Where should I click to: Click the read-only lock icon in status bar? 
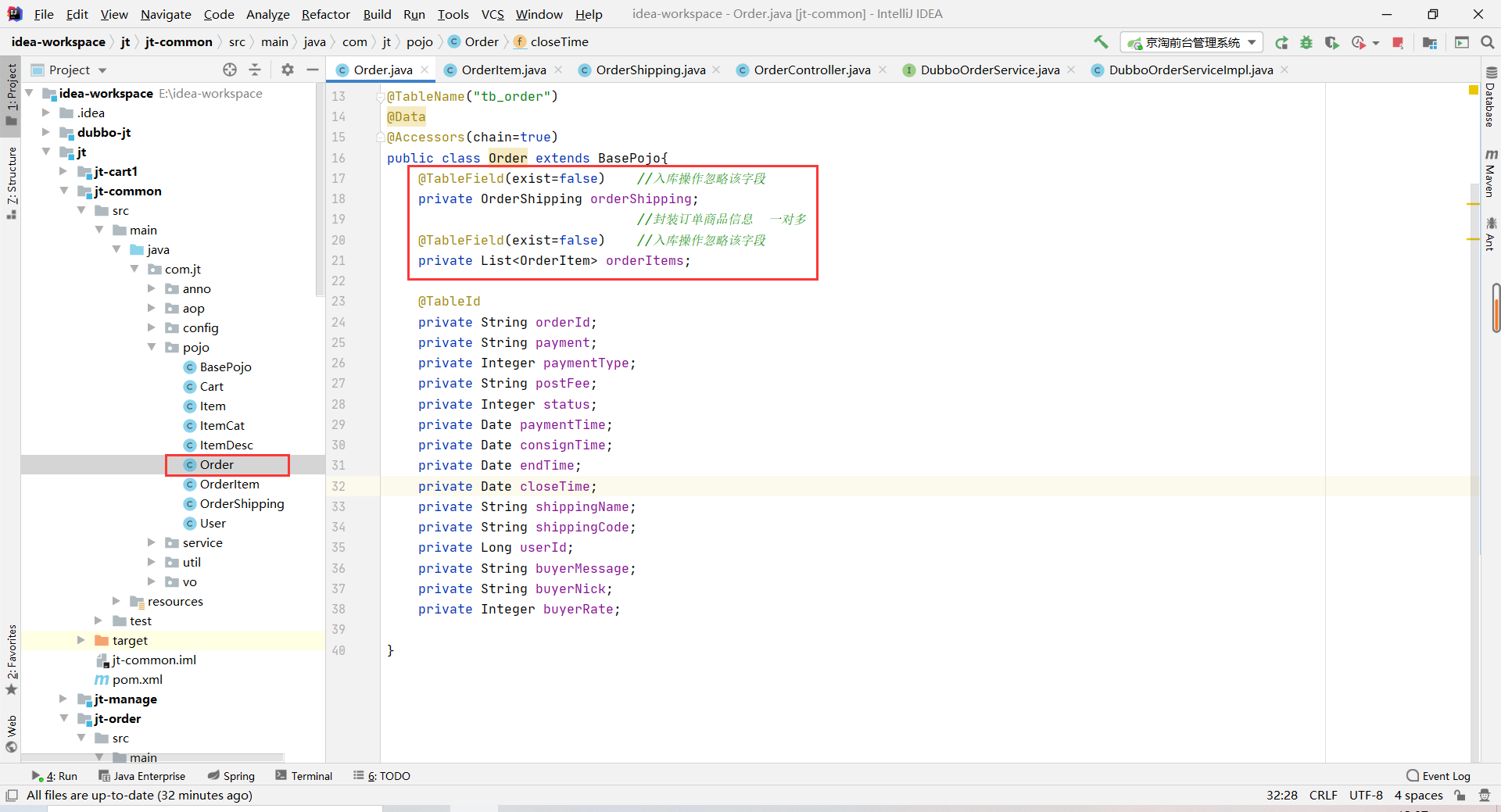[1460, 796]
